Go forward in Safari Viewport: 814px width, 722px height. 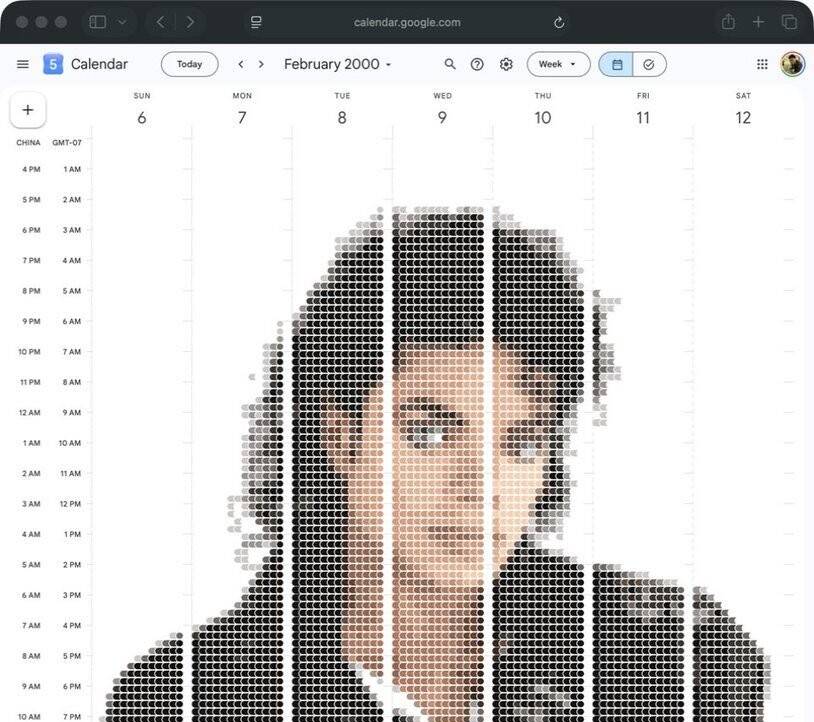[190, 22]
